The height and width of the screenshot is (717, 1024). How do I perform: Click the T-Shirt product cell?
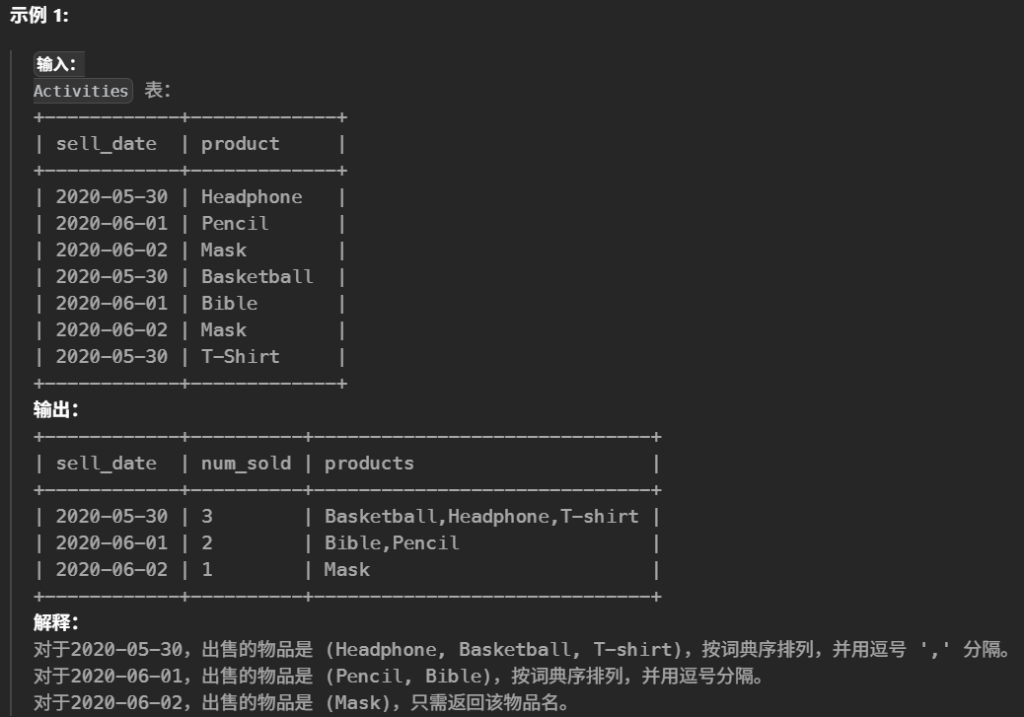click(x=240, y=357)
